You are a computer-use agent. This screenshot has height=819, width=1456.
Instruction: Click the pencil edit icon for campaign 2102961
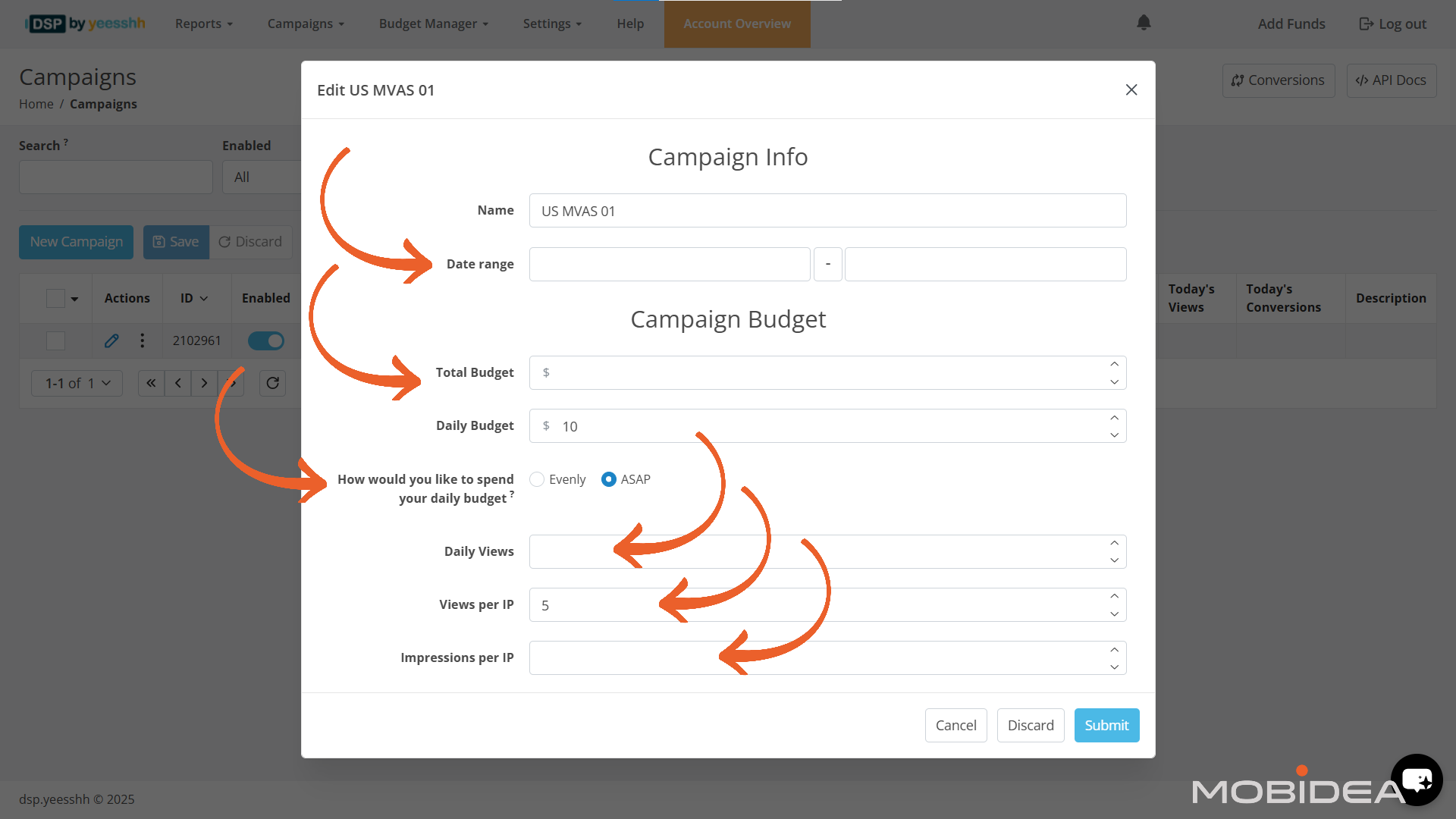click(111, 340)
